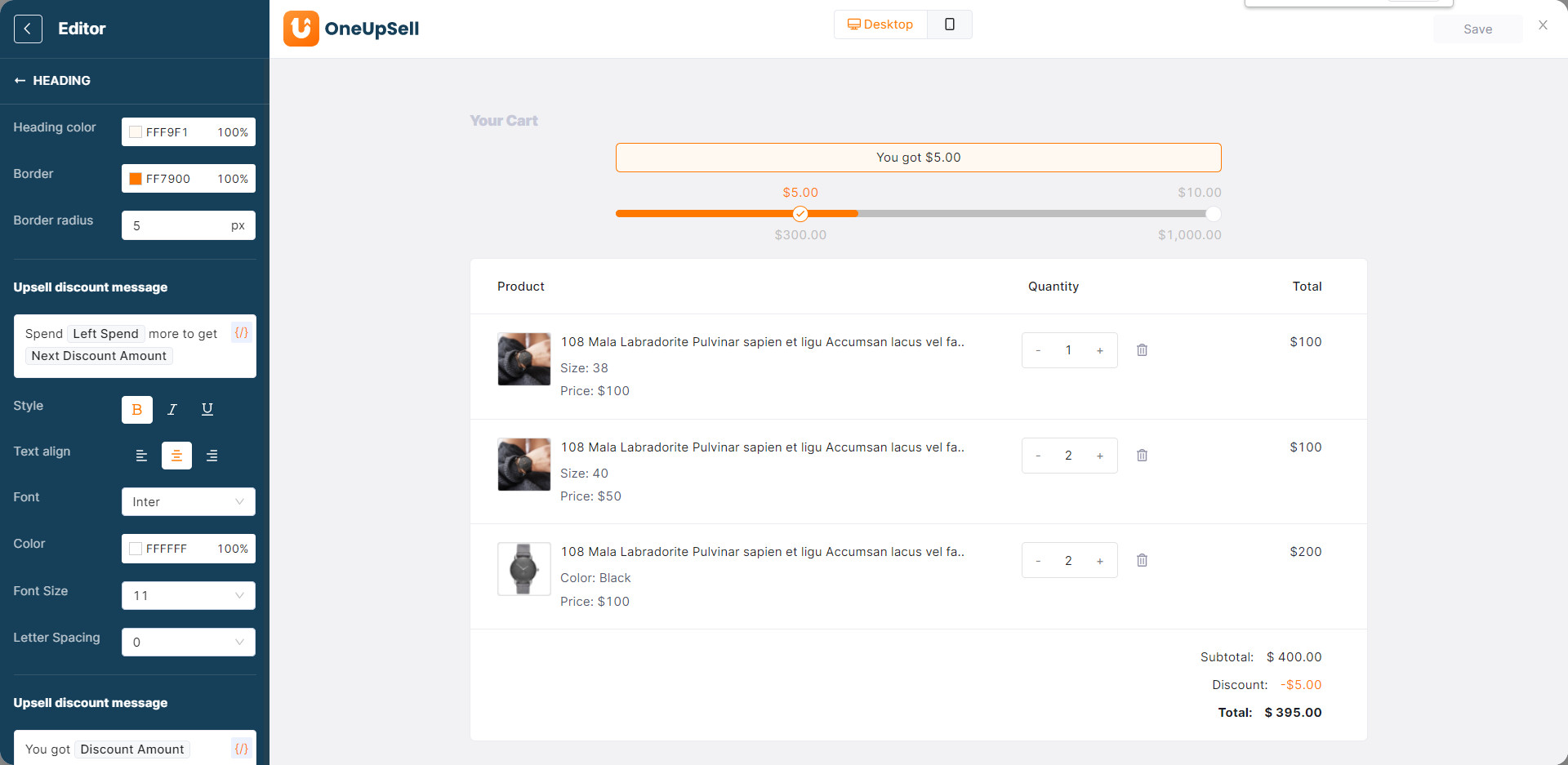The image size is (1568, 765).
Task: Click product title of Size 38 item
Action: coord(762,342)
